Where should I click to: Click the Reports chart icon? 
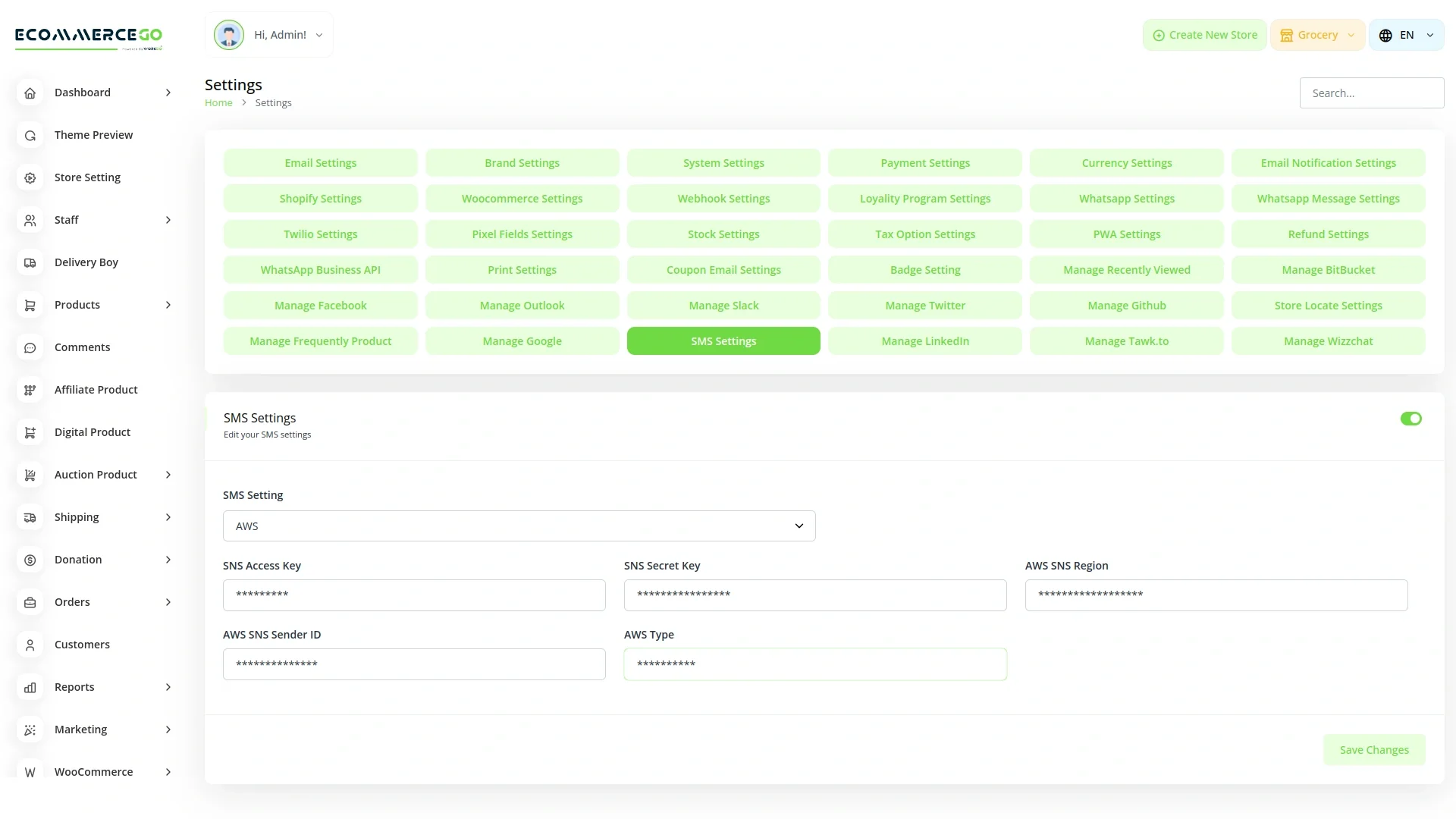click(30, 687)
